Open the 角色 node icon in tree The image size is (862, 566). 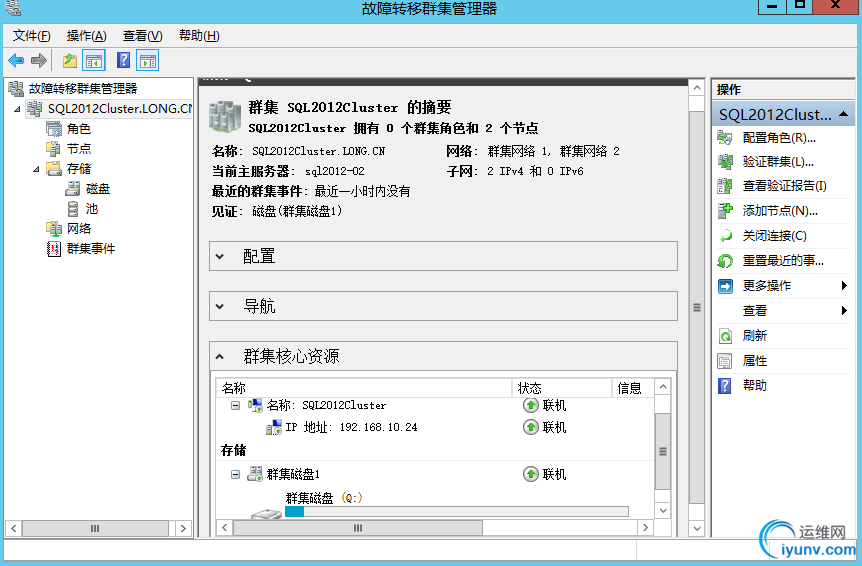coord(54,129)
